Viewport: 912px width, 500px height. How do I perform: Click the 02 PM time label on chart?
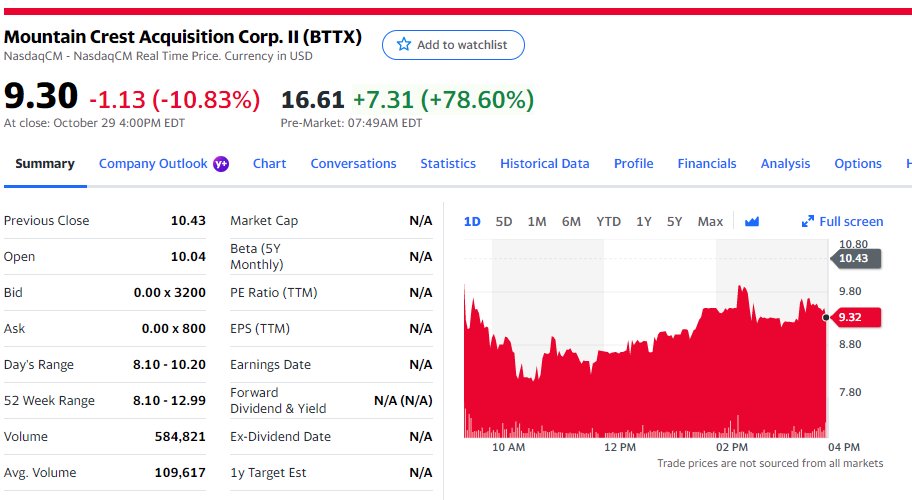(732, 448)
